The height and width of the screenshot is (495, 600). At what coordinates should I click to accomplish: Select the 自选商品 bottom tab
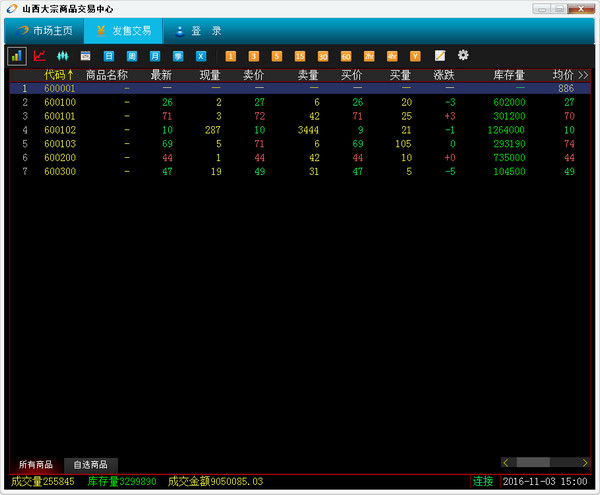coord(91,465)
